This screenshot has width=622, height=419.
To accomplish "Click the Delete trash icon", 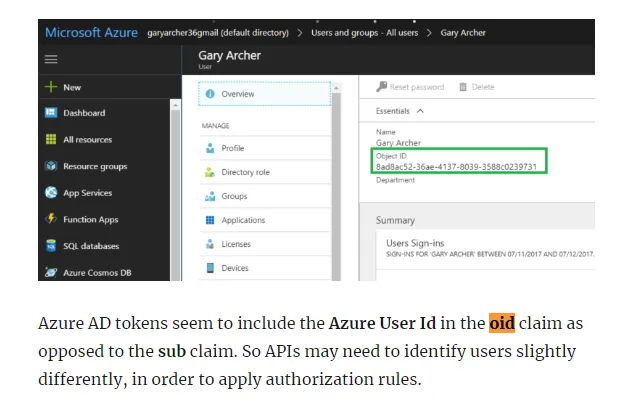I will pos(463,86).
